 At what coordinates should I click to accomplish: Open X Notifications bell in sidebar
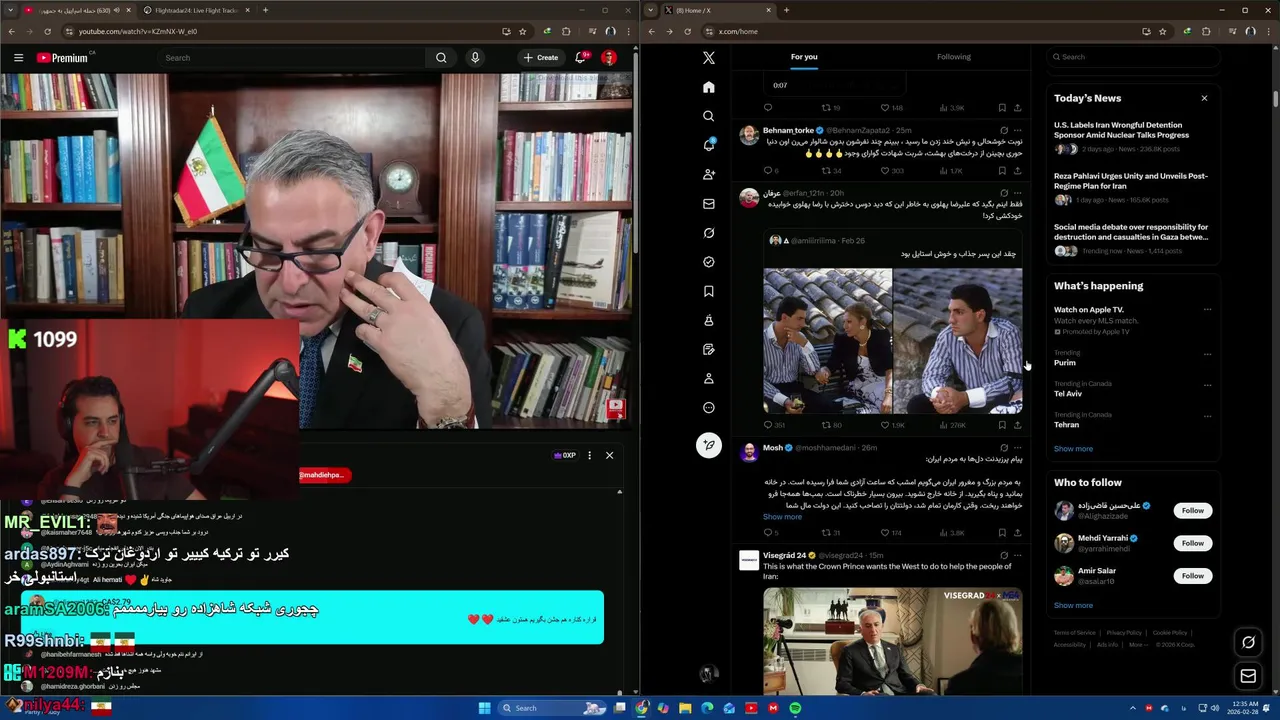point(709,145)
